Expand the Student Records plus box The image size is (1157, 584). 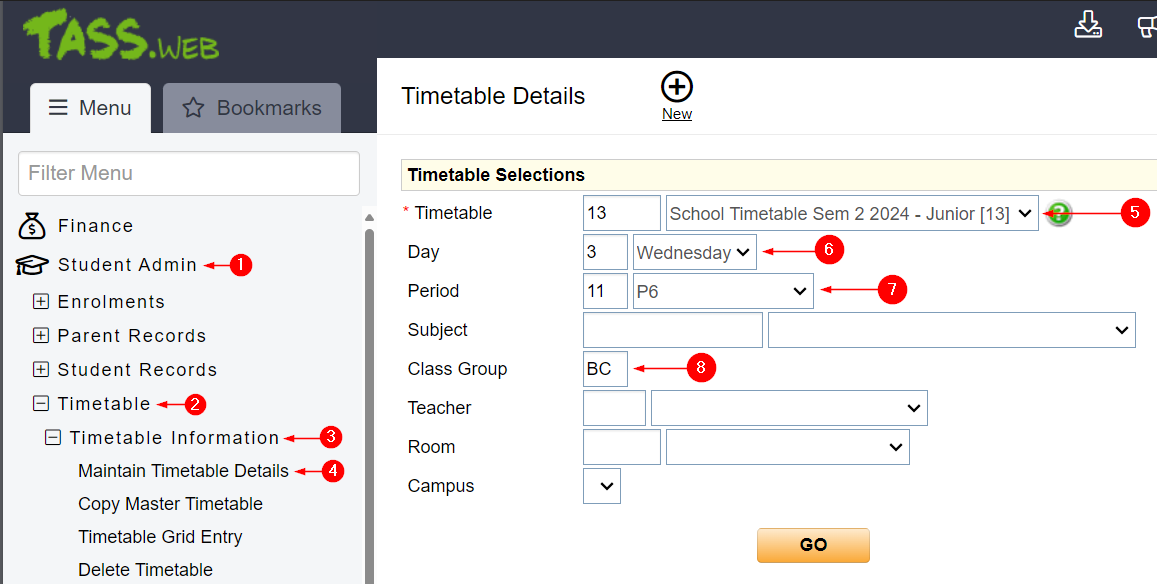[x=41, y=370]
